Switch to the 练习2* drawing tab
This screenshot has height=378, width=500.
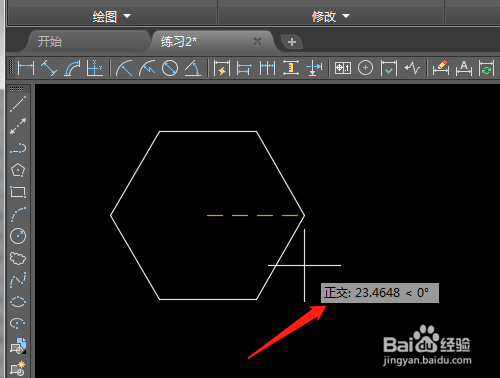[x=179, y=42]
